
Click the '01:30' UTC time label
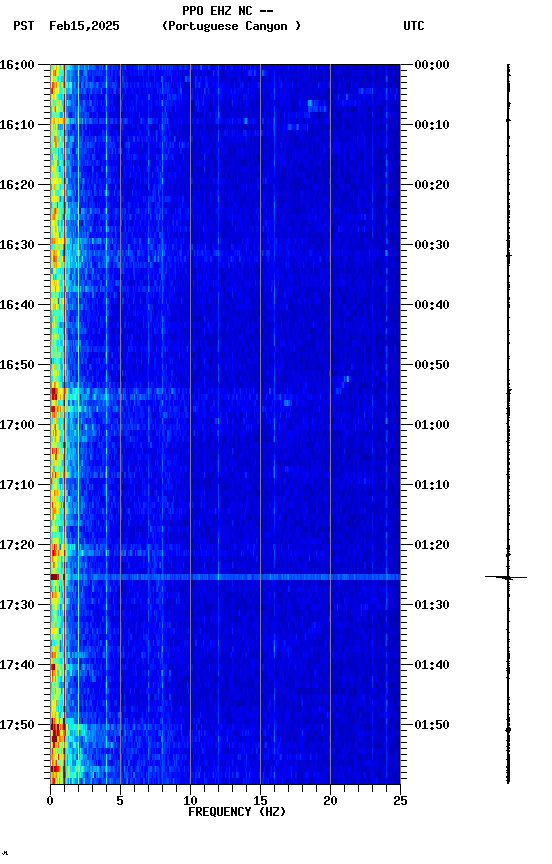(x=432, y=605)
